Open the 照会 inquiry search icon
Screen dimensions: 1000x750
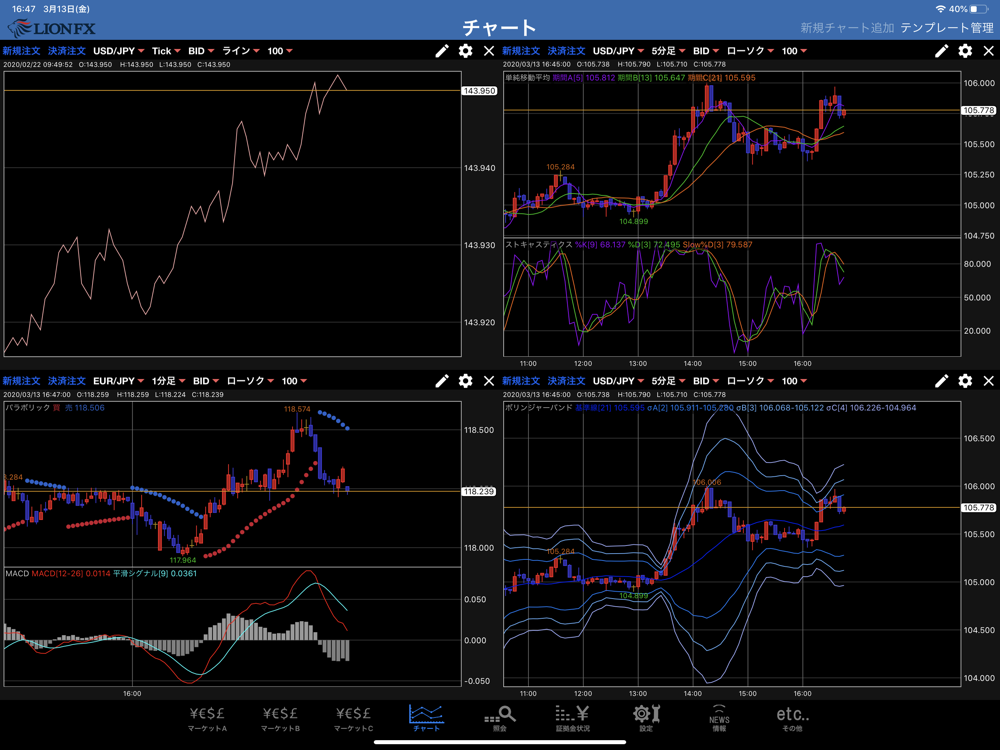[499, 718]
